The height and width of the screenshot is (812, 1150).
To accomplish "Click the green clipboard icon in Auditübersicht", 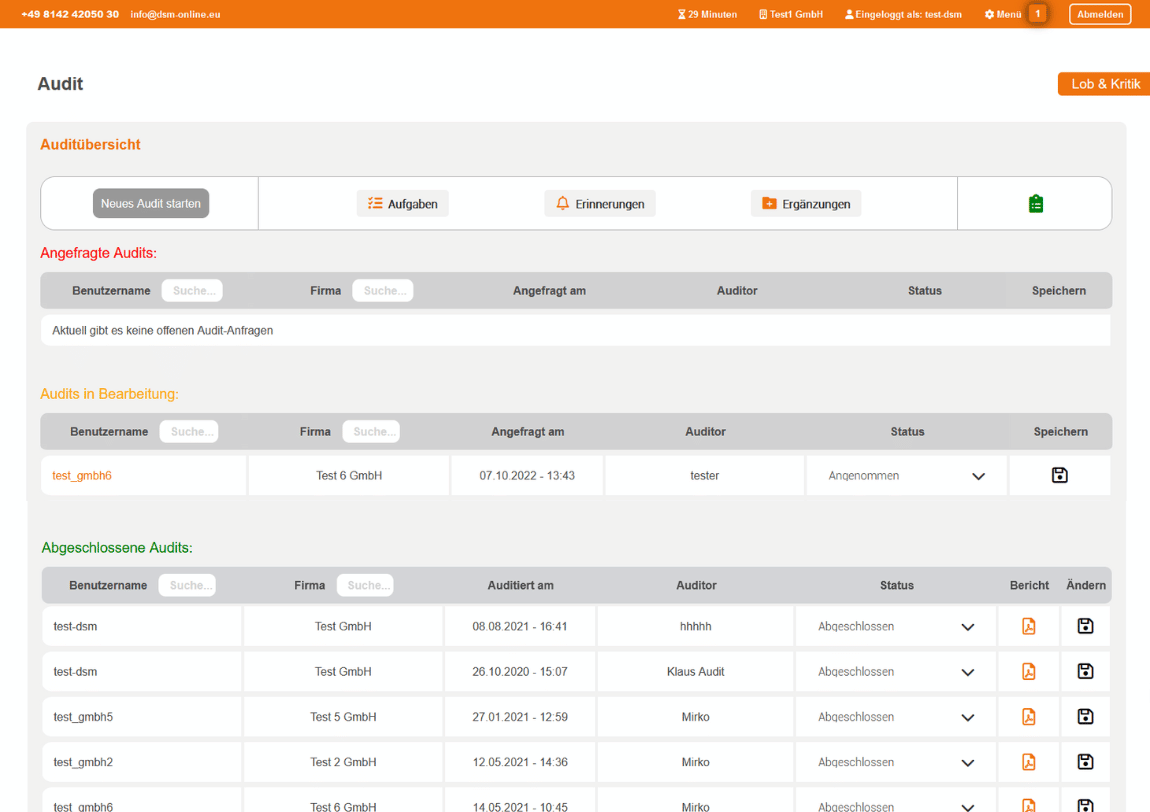I will pos(1035,204).
